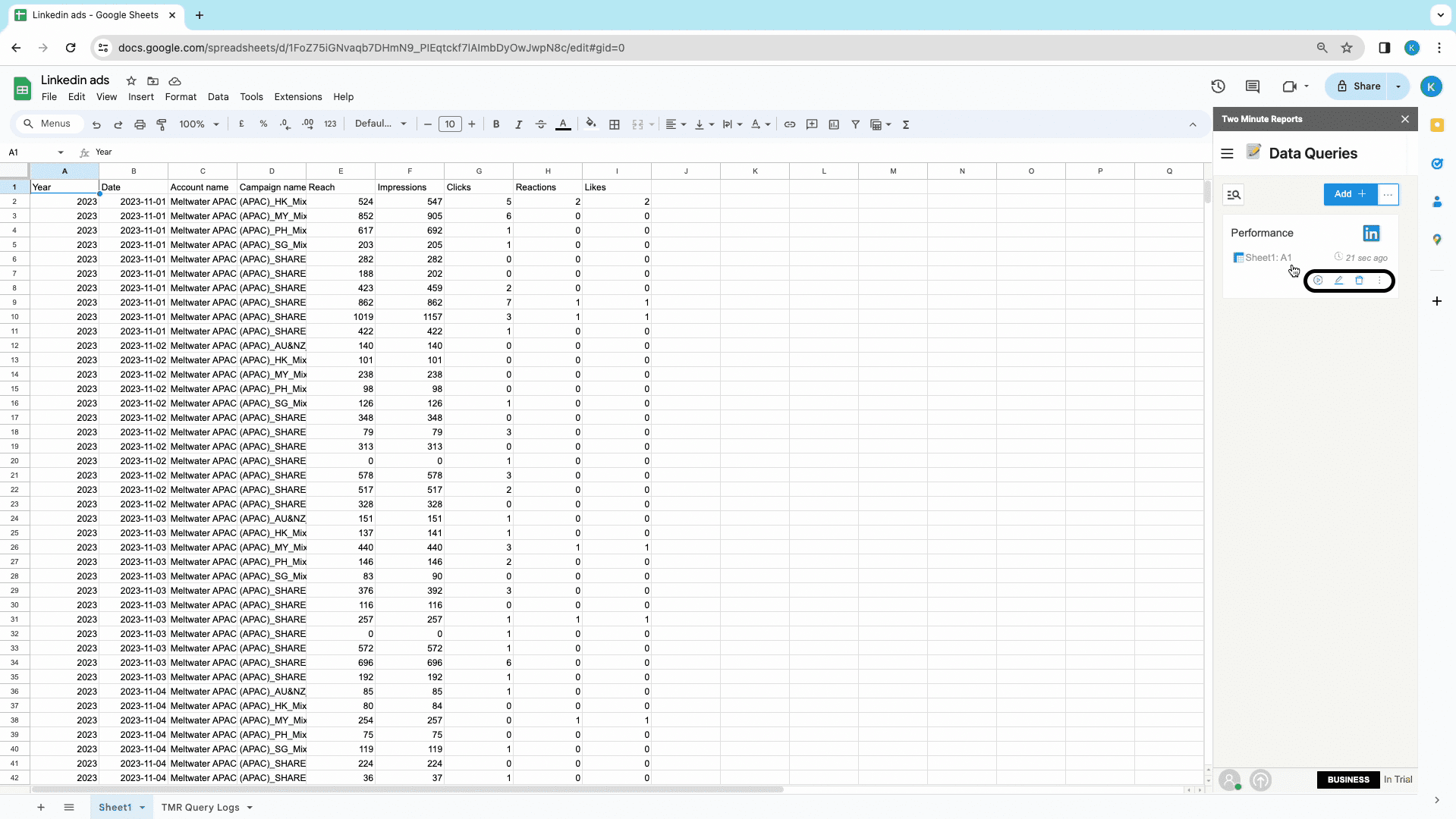Click the Share button
This screenshot has width=1456, height=819.
(1358, 86)
